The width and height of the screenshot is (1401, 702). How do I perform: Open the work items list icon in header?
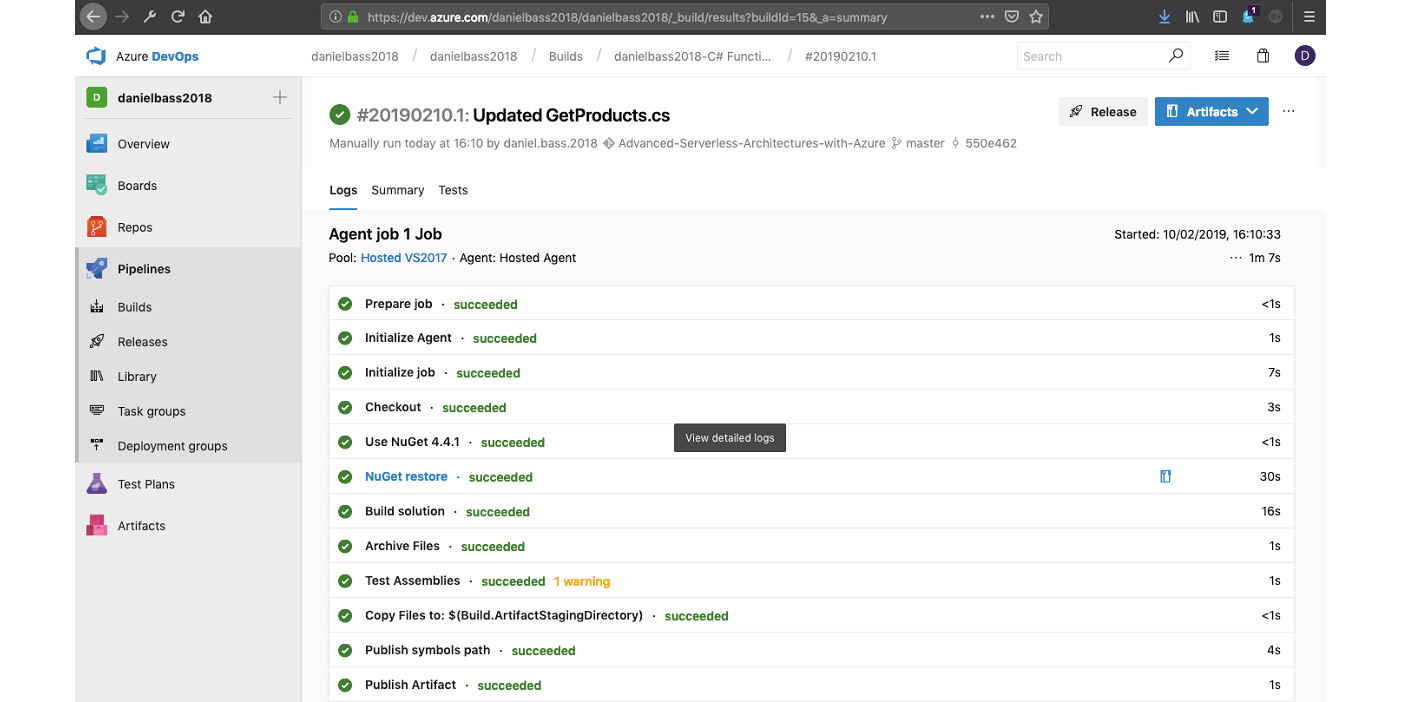[x=1222, y=56]
